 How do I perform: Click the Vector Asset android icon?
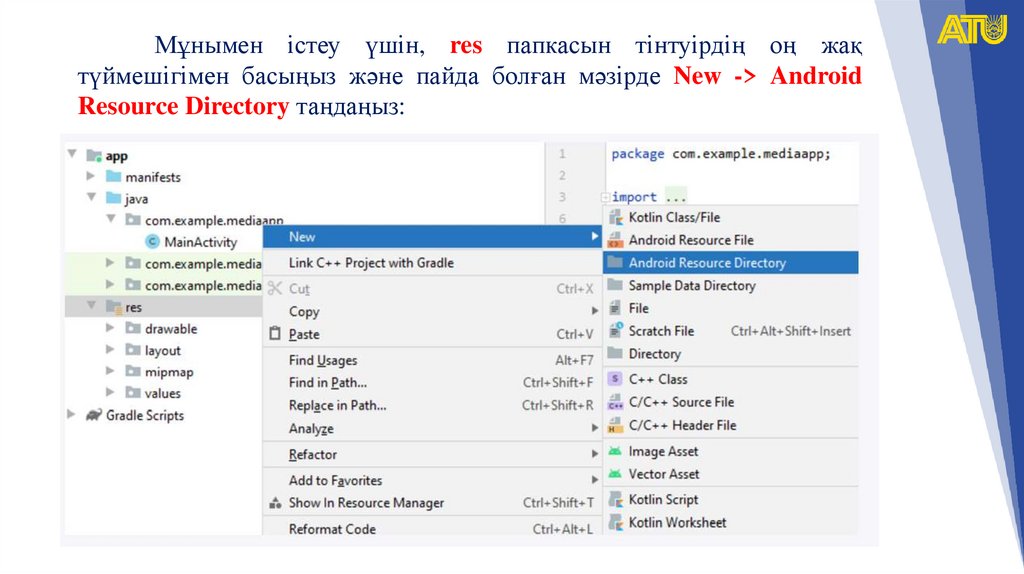coord(615,475)
